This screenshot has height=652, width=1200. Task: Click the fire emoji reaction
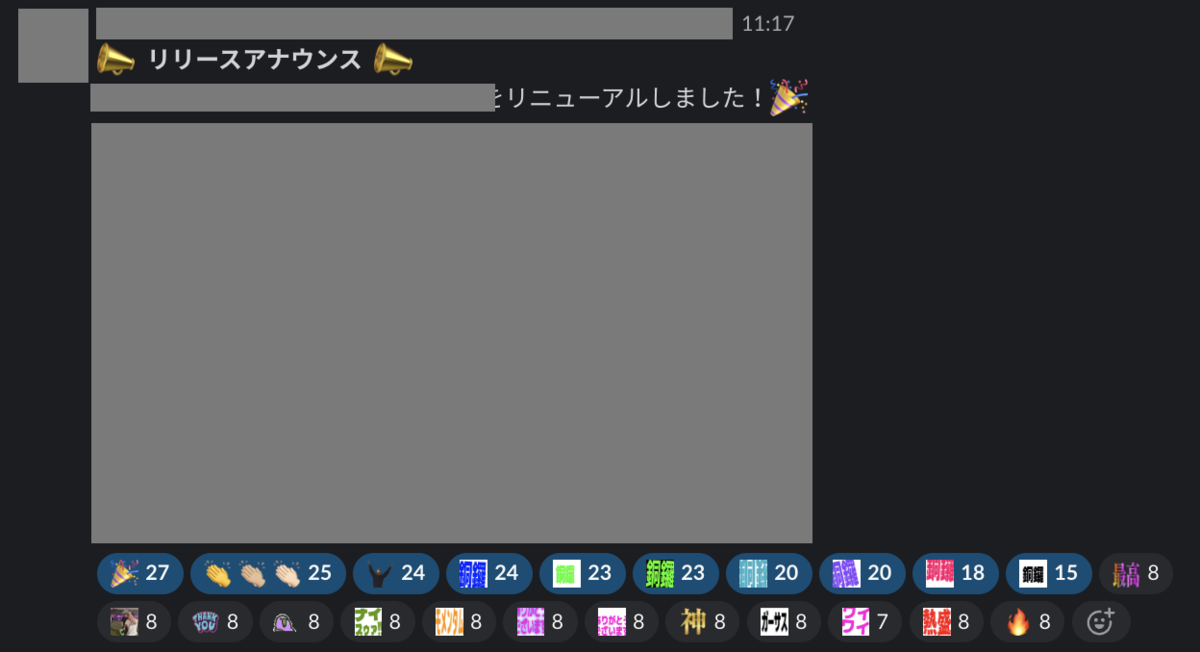[1027, 622]
